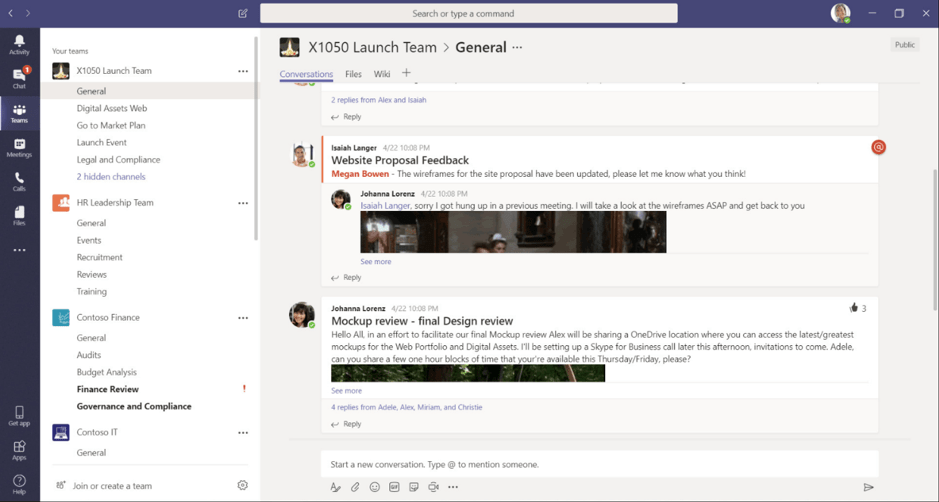Switch to the Wiki tab
This screenshot has width=939, height=502.
(382, 74)
